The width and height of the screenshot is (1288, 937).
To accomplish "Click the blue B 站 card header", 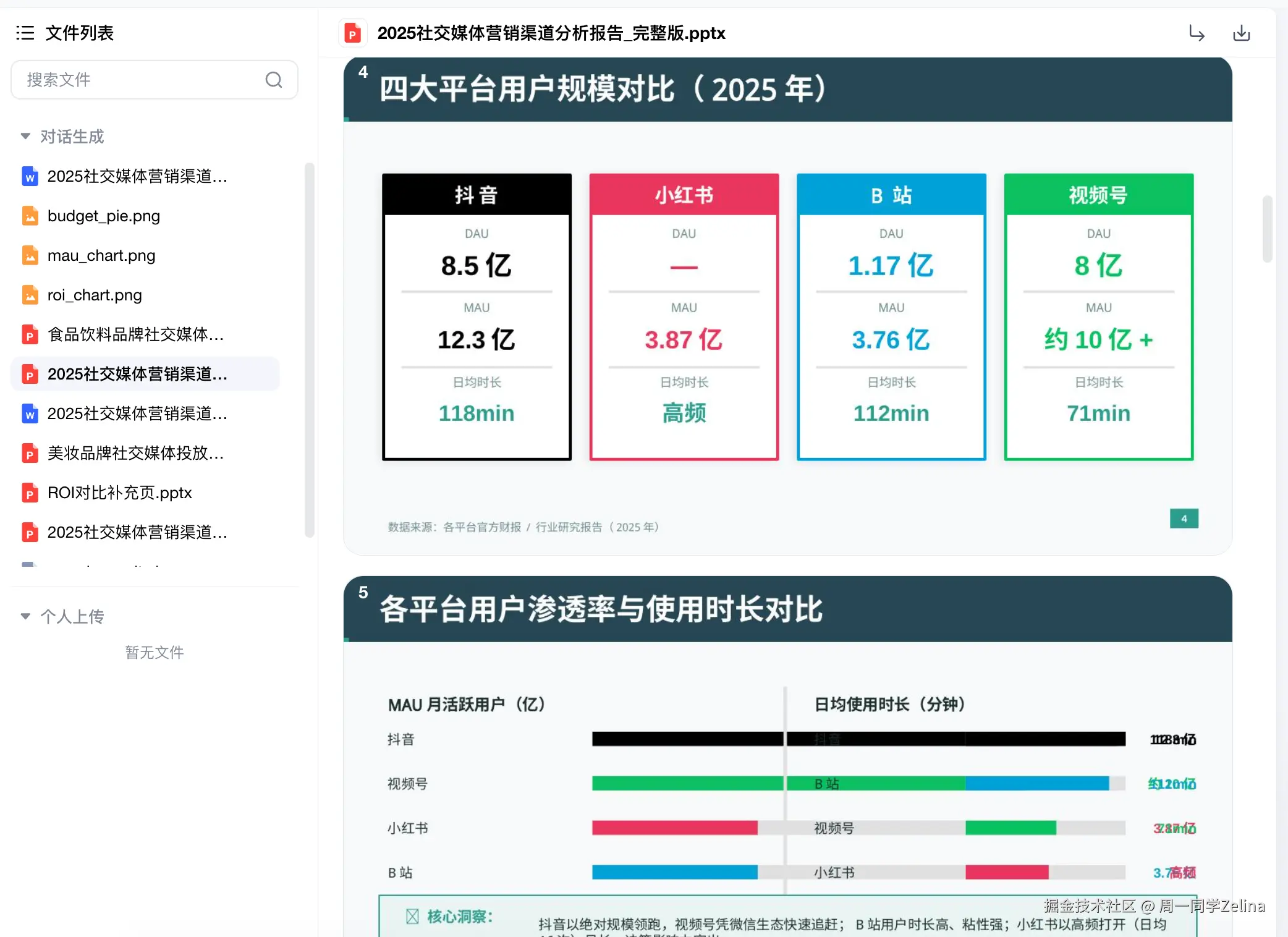I will [x=891, y=195].
